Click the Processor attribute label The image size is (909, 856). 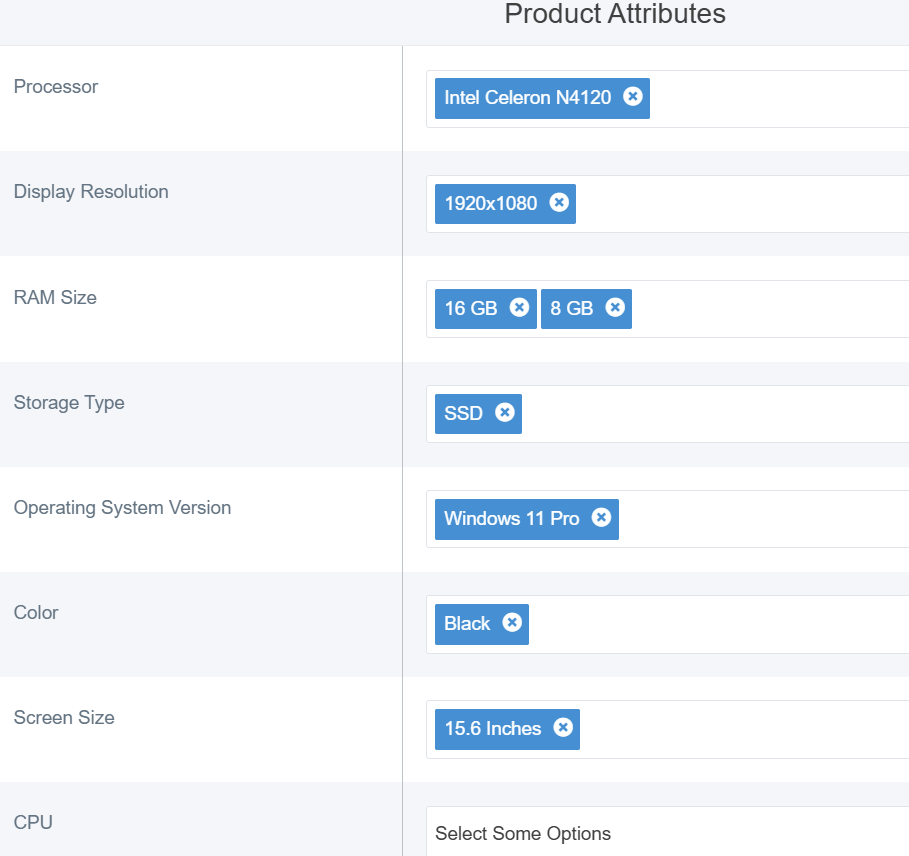56,86
